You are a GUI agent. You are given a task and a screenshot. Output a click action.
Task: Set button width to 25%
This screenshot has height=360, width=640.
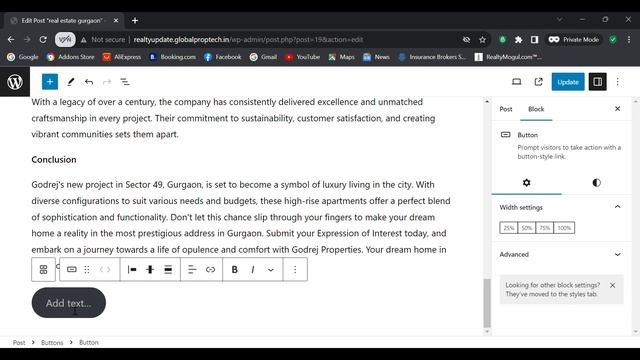(509, 228)
